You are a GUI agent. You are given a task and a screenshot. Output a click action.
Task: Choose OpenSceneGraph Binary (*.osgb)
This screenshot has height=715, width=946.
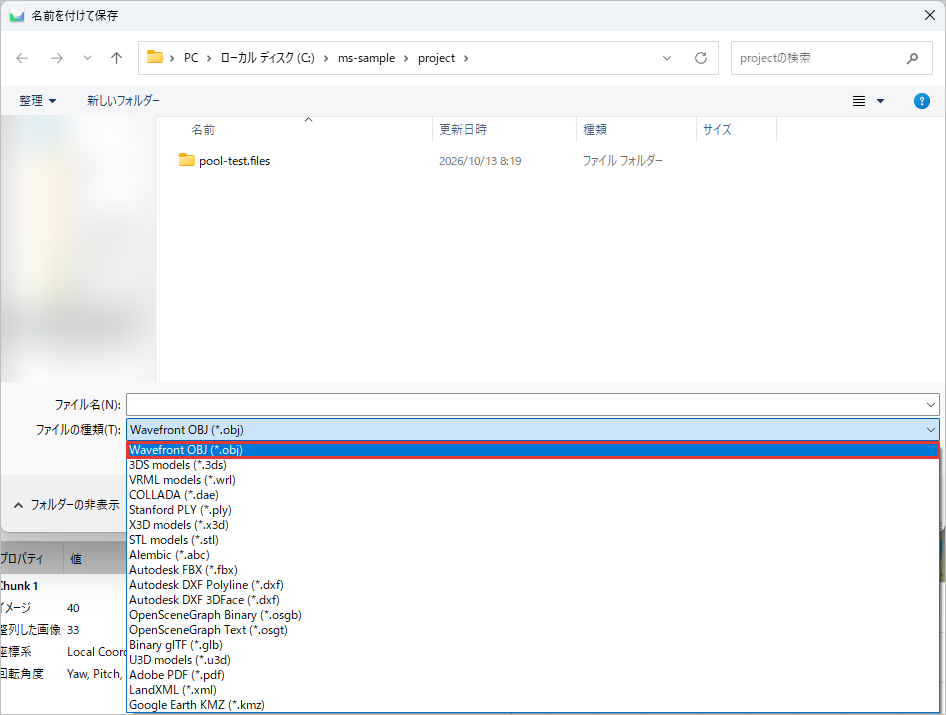point(533,615)
